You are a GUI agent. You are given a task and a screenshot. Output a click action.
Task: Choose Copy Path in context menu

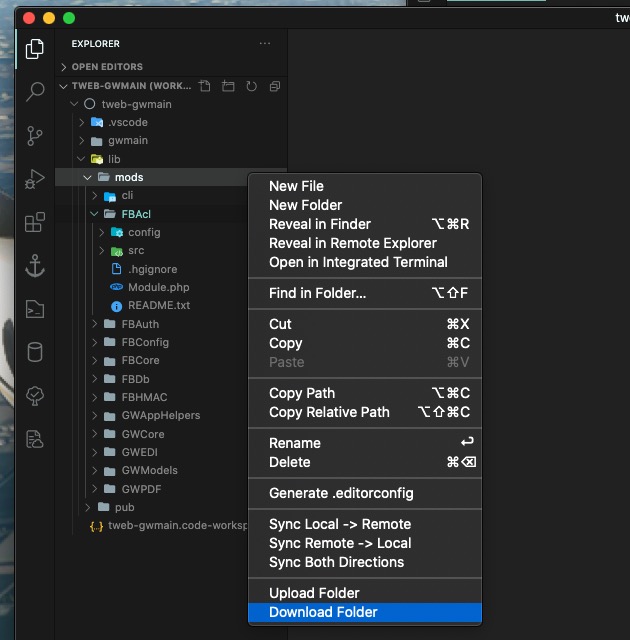click(365, 393)
